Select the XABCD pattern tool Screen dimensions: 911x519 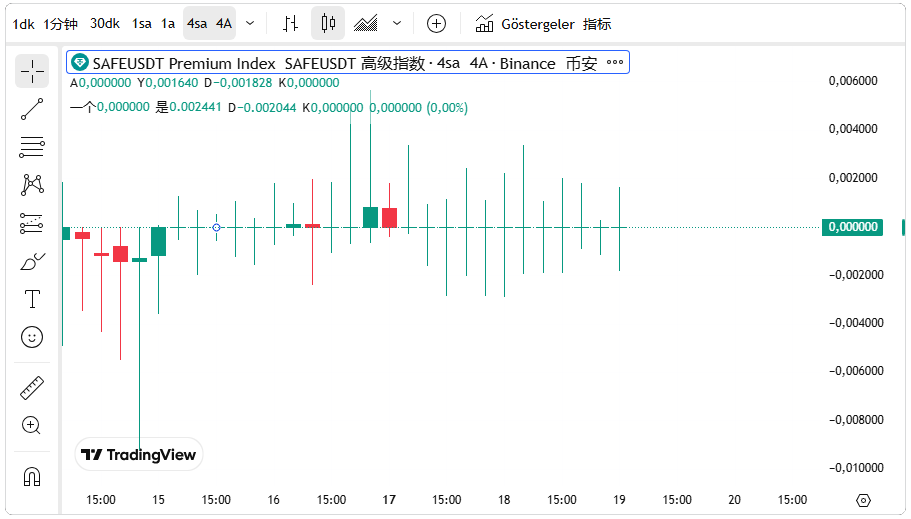[32, 185]
